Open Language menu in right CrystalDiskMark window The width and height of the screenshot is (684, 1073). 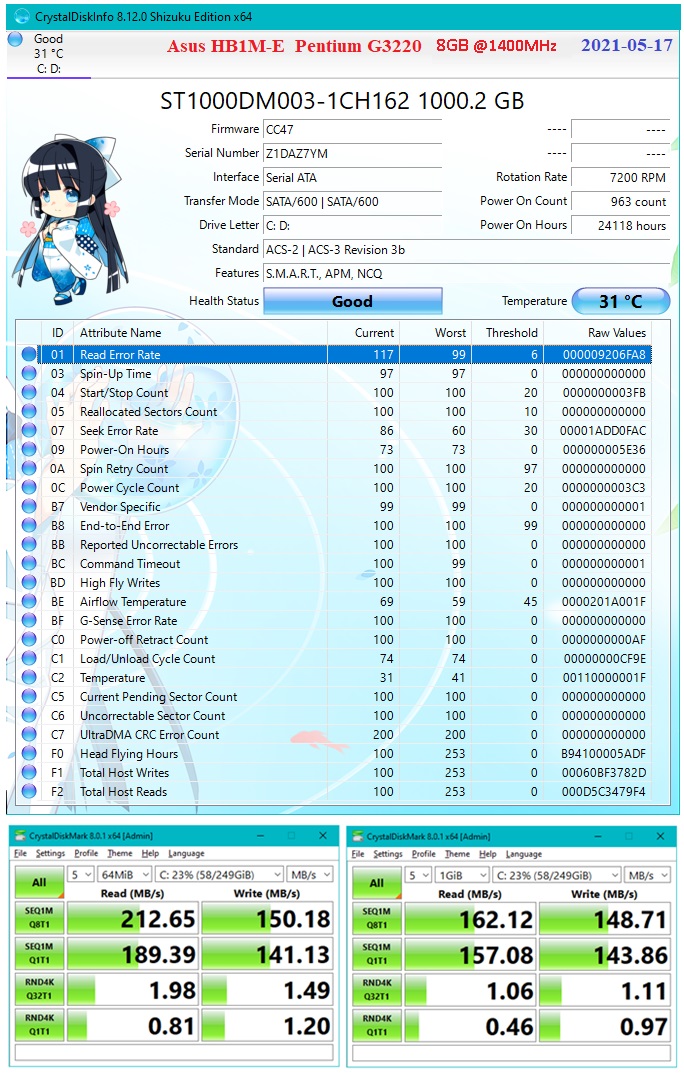click(523, 854)
